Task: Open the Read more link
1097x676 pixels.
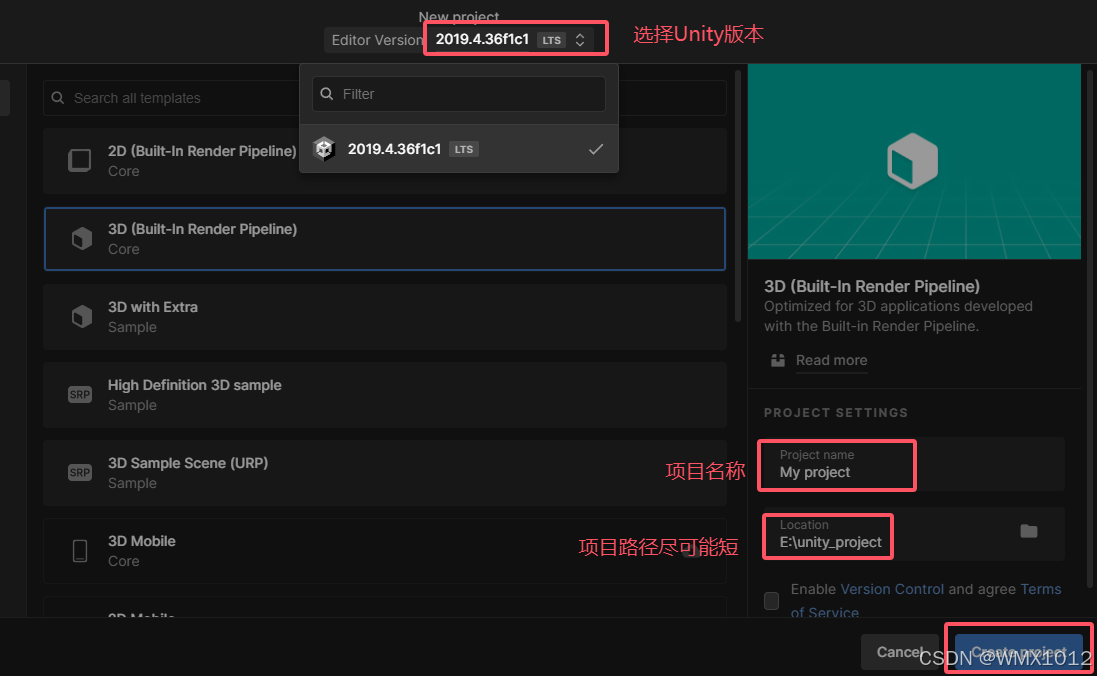Action: click(x=831, y=360)
